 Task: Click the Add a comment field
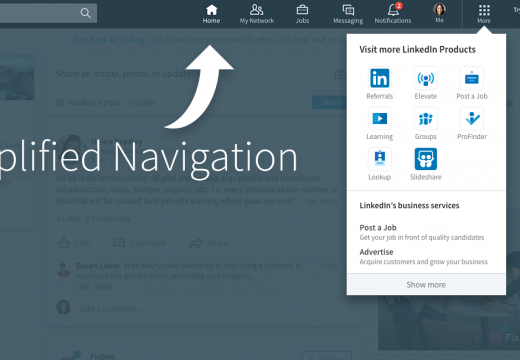(x=213, y=309)
